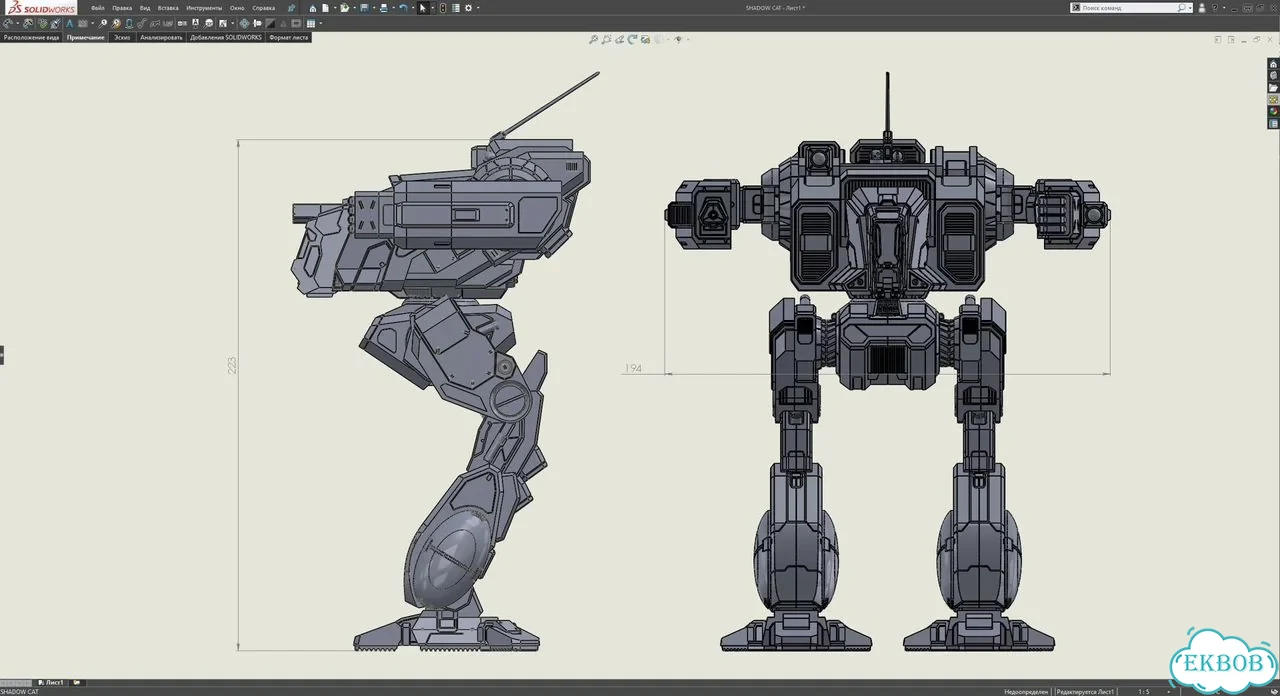Select the Smart Dimension tool
This screenshot has height=696, width=1280.
(8, 23)
